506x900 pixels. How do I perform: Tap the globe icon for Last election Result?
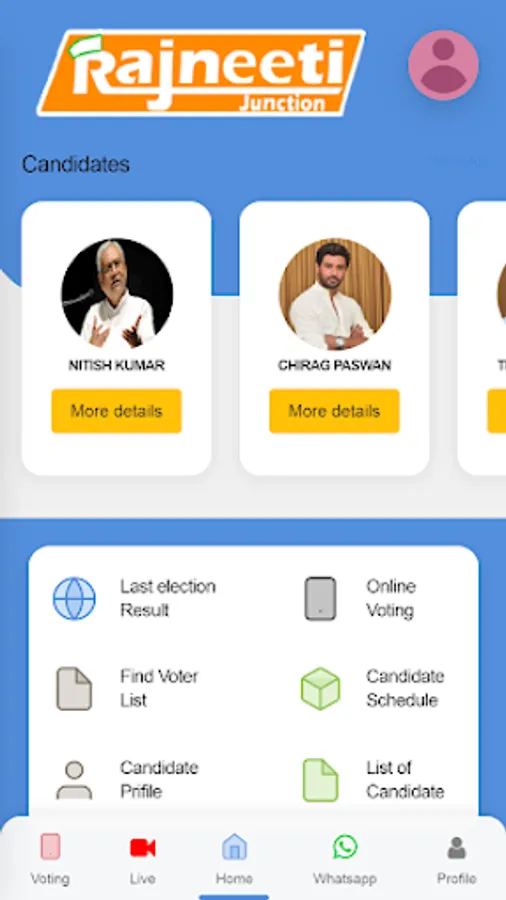coord(74,598)
